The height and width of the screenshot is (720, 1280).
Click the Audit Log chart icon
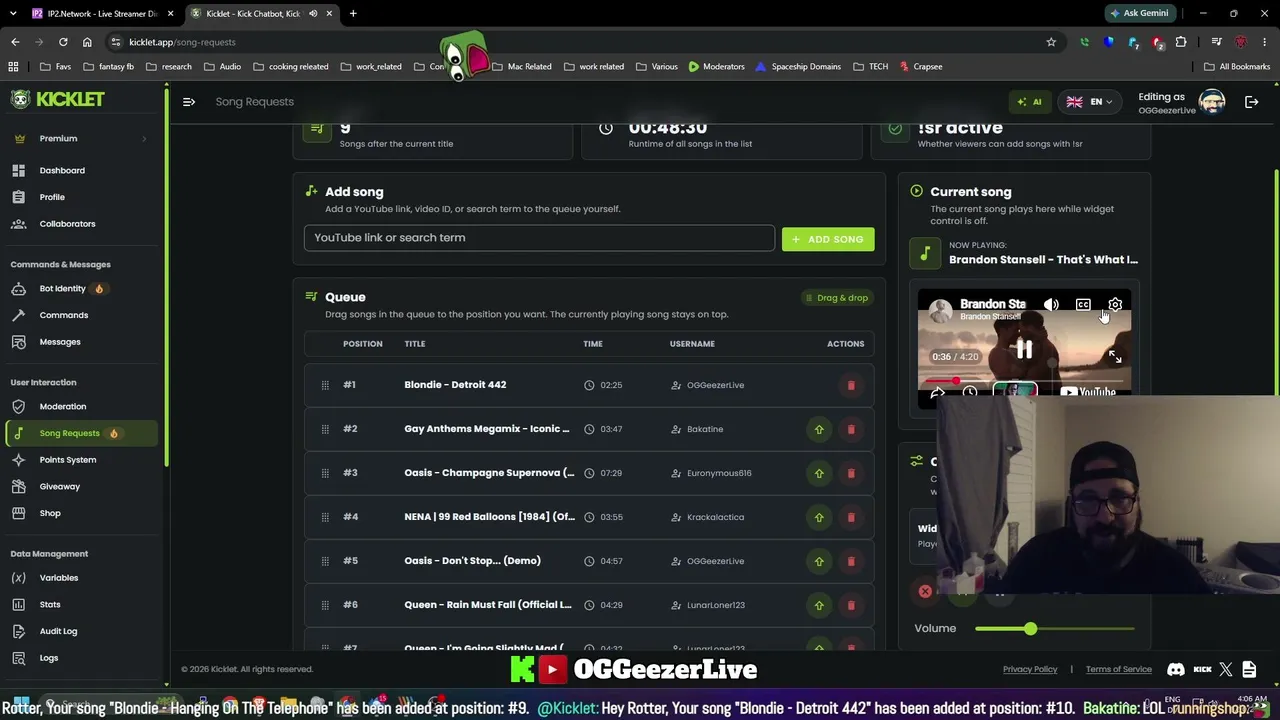coord(19,631)
